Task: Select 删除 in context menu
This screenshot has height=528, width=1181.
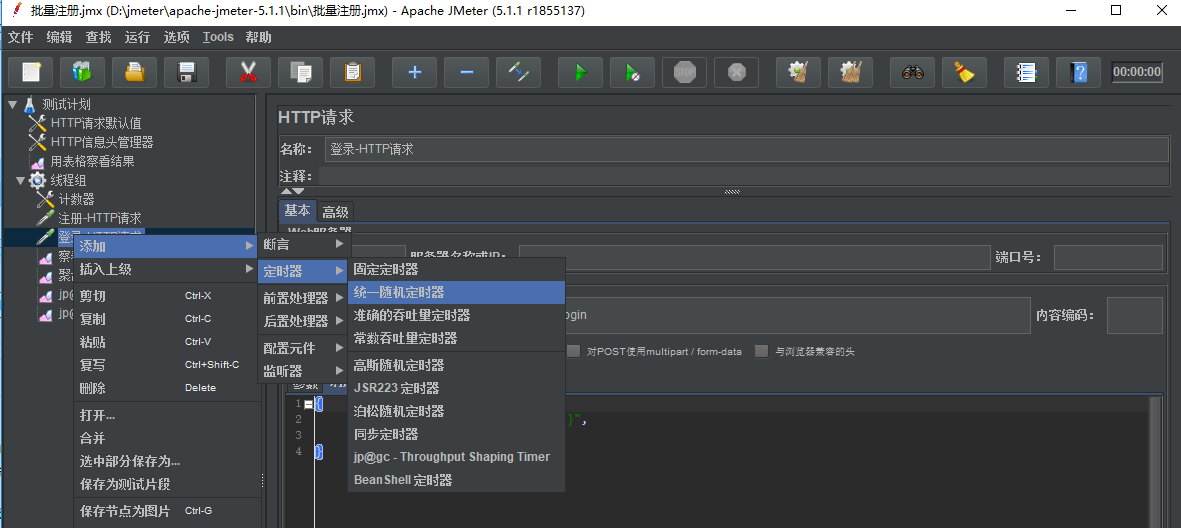Action: [166, 389]
